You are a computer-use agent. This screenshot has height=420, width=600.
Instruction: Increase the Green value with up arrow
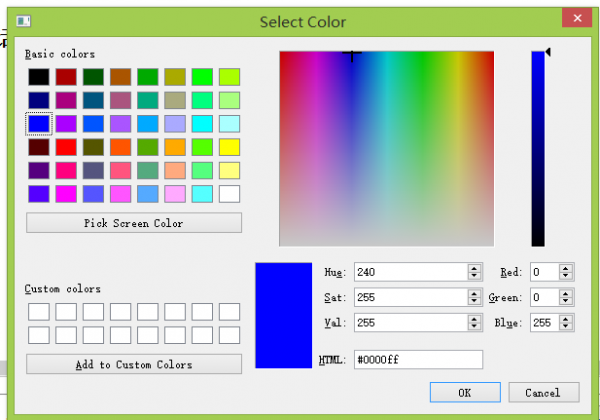coord(566,294)
